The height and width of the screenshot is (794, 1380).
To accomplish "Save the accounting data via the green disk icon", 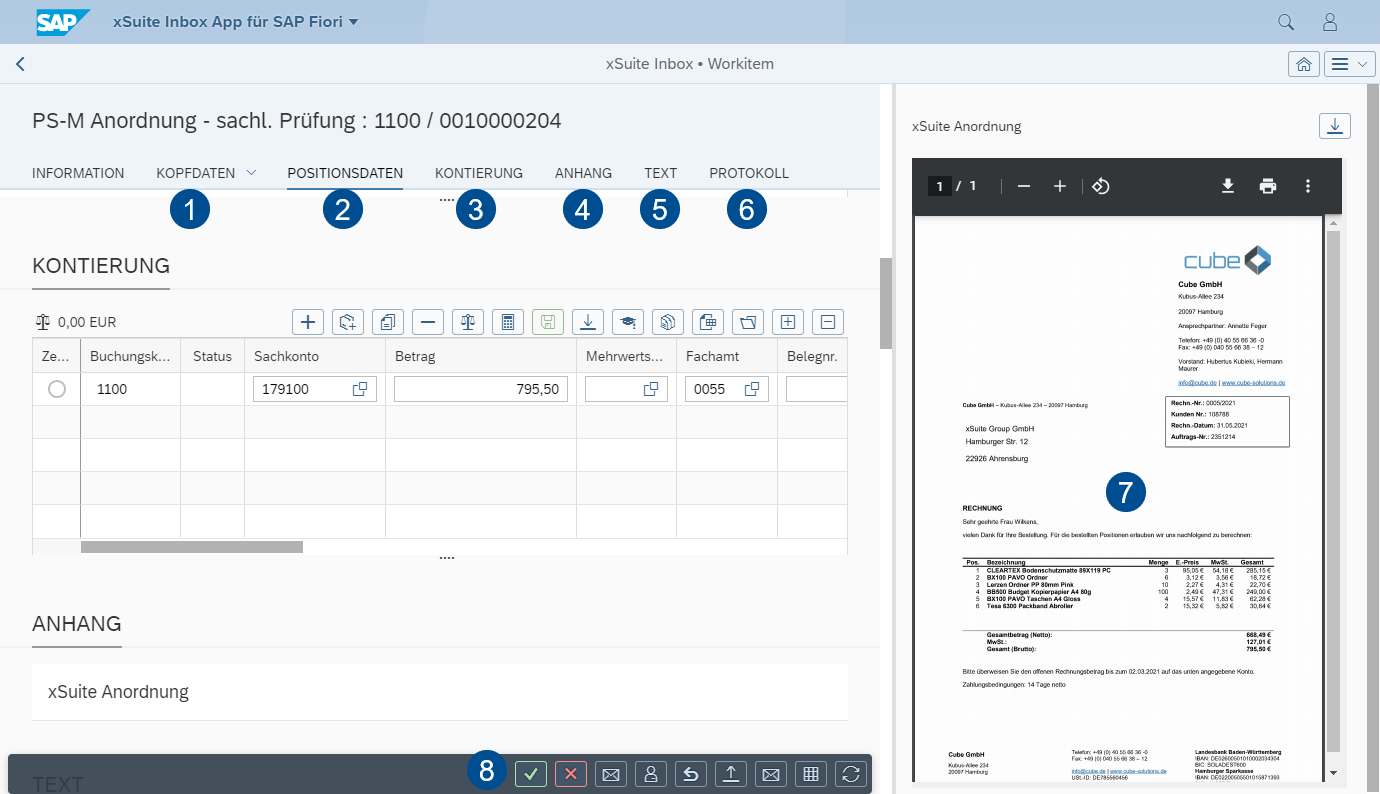I will point(547,322).
